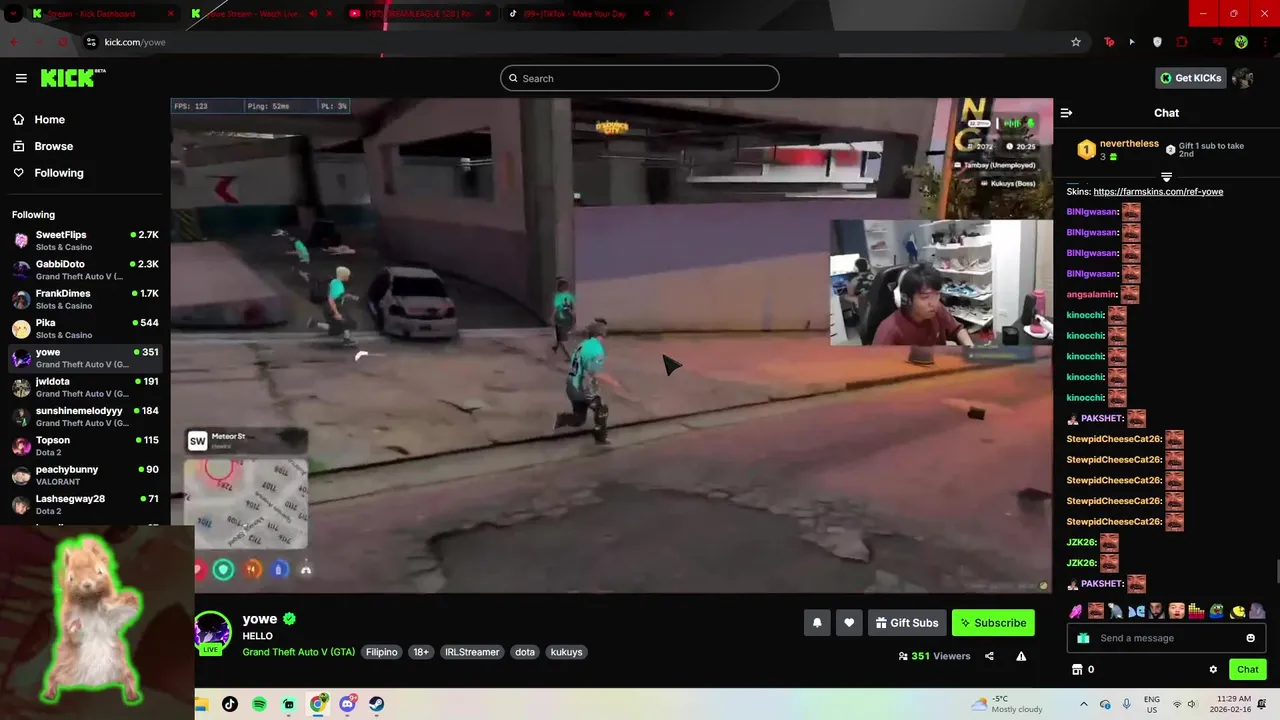
Task: Open Lashsegway28 channel in Following list
Action: coord(85,504)
